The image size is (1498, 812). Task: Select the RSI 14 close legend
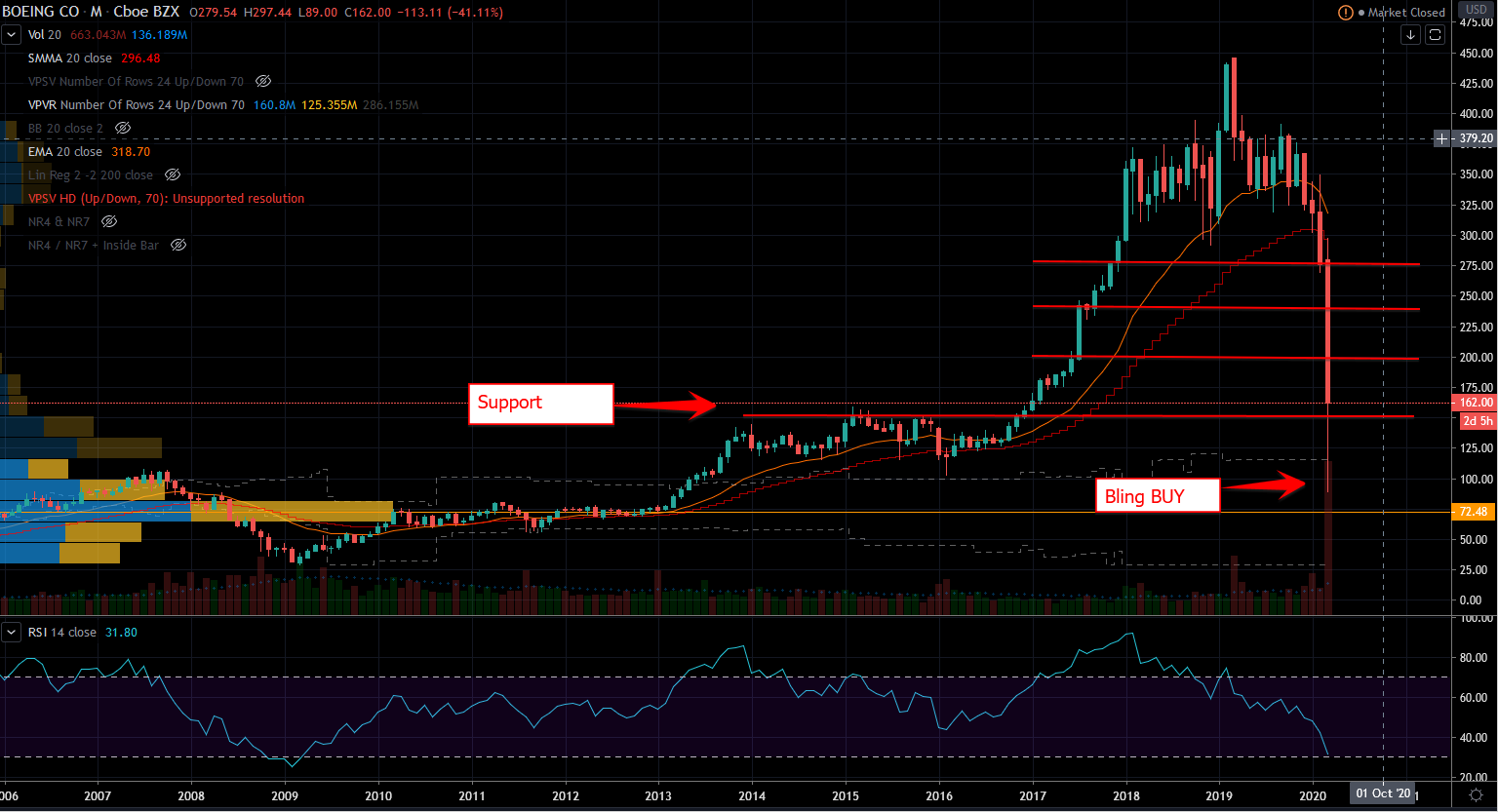62,633
